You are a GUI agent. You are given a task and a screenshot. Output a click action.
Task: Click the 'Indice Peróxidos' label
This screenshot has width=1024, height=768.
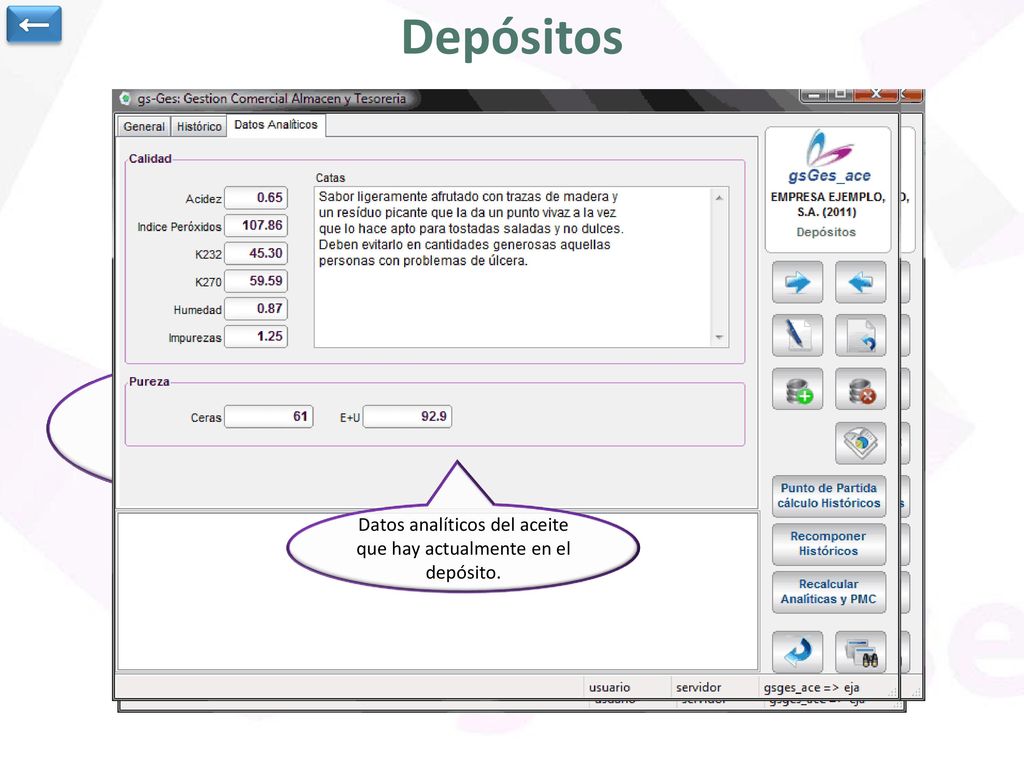click(179, 227)
